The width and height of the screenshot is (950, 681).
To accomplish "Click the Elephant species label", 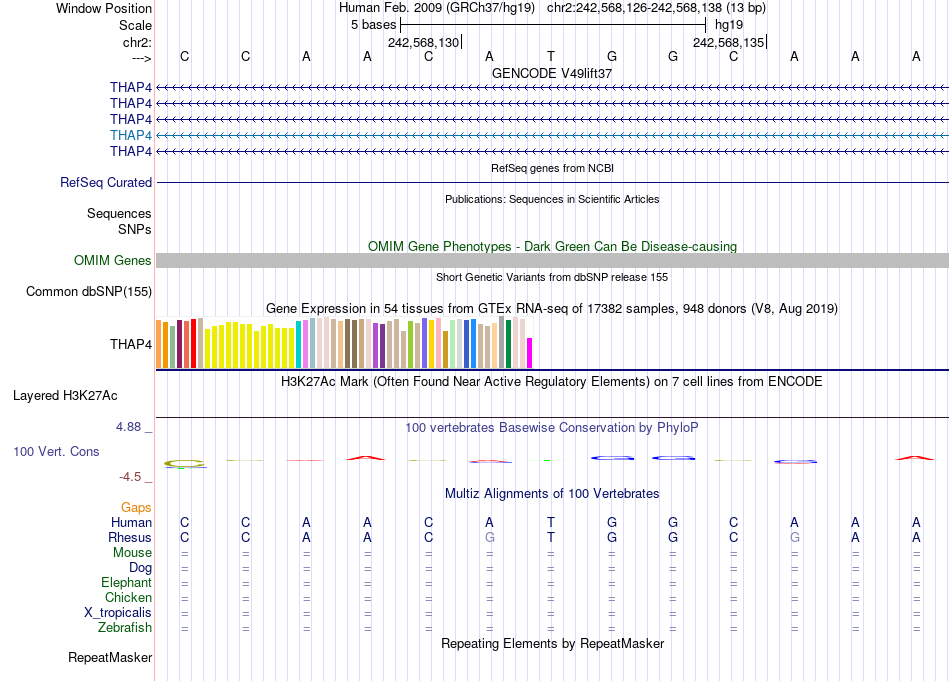I will tap(127, 582).
